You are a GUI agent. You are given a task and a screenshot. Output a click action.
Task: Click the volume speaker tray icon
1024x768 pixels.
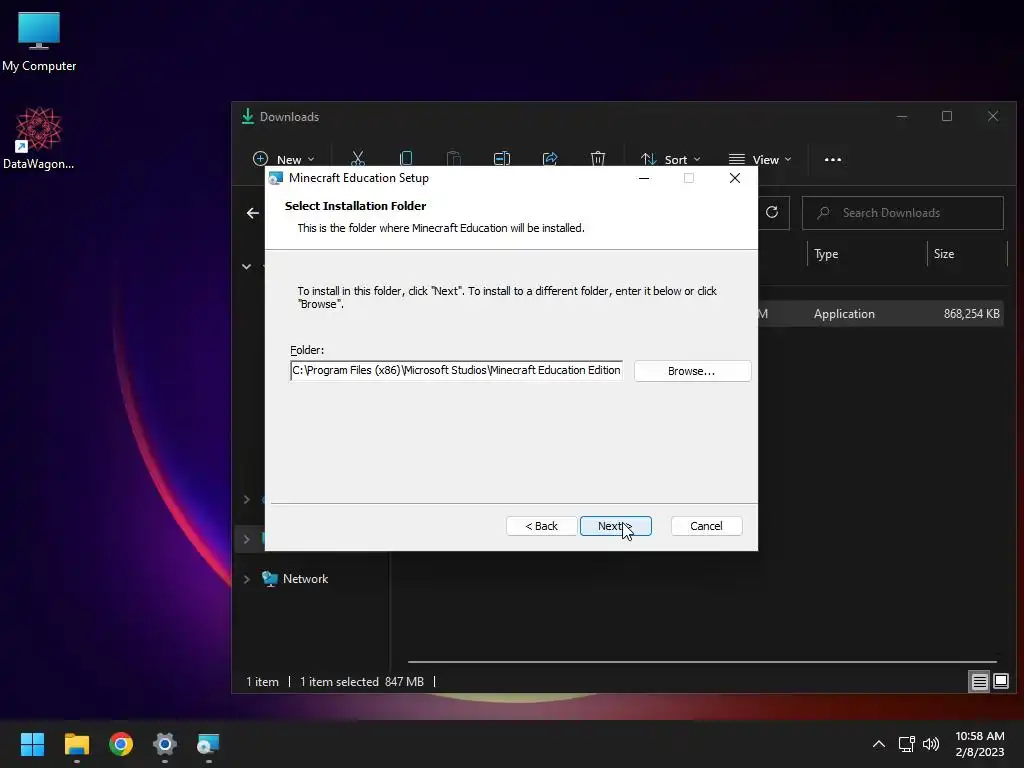[x=931, y=744]
